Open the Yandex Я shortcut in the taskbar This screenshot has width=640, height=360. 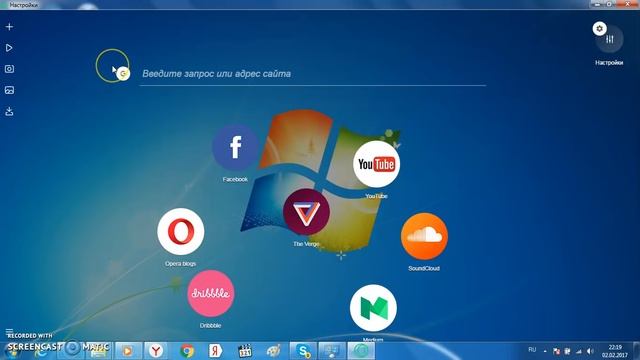tap(215, 351)
